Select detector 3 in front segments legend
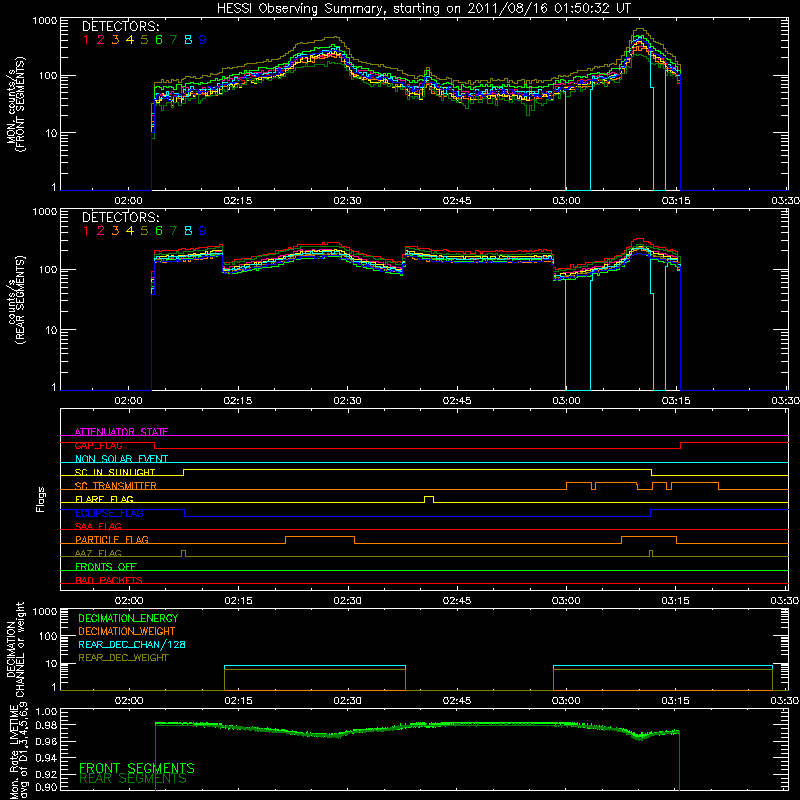Screen dimensions: 800x800 point(115,40)
